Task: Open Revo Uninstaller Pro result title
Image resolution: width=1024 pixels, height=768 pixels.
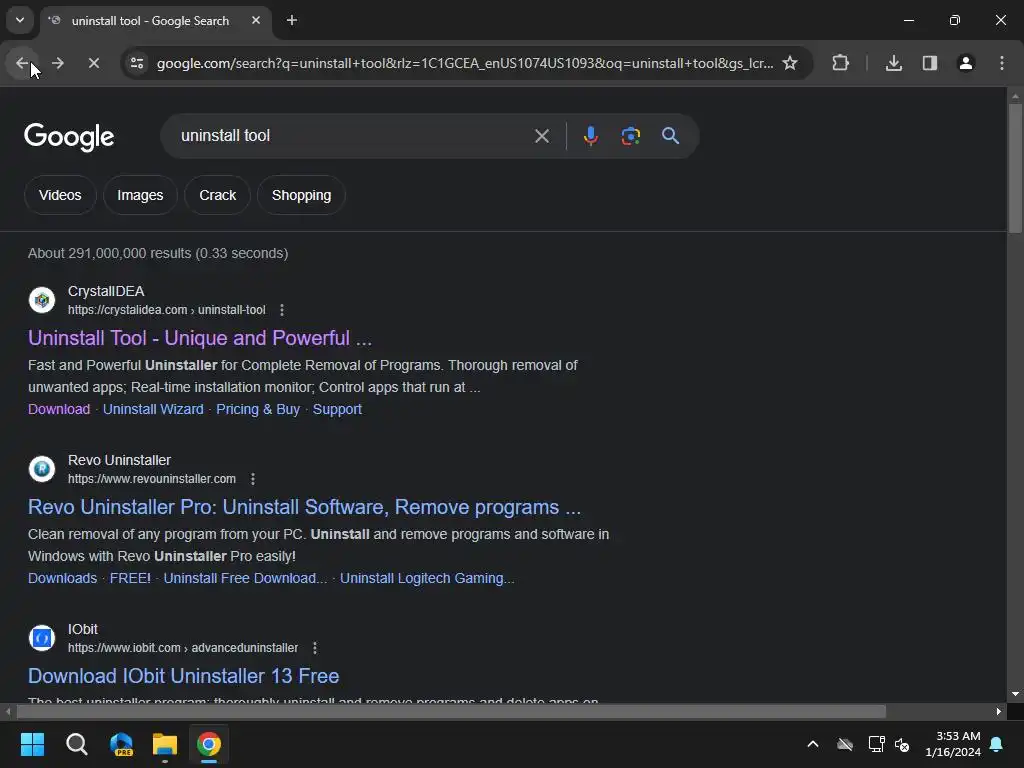Action: point(304,507)
